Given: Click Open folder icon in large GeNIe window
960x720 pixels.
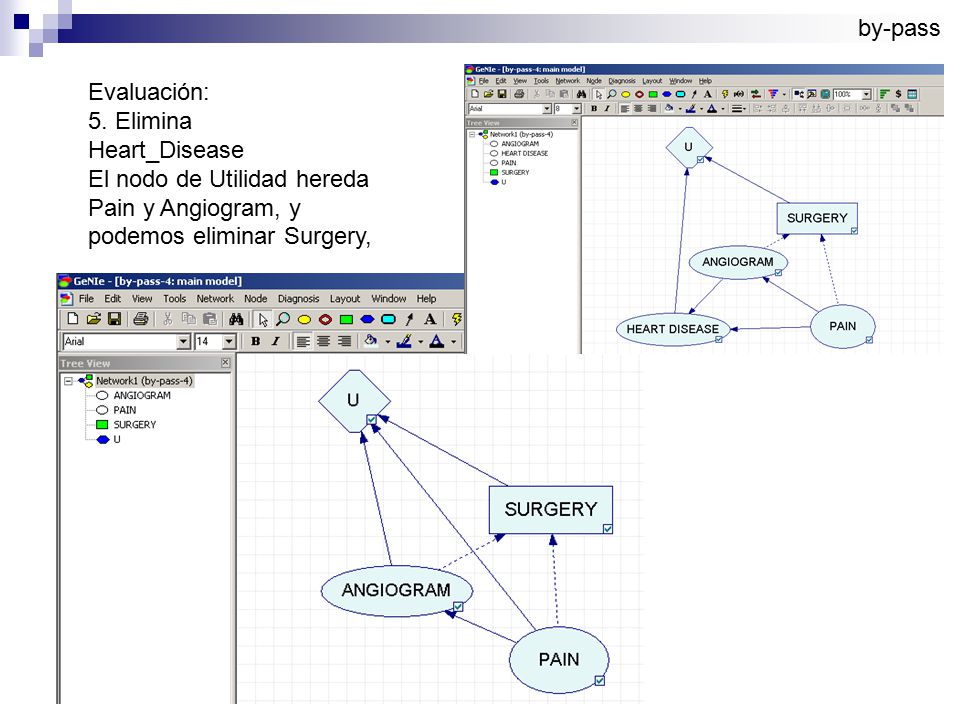Looking at the screenshot, I should [93, 319].
